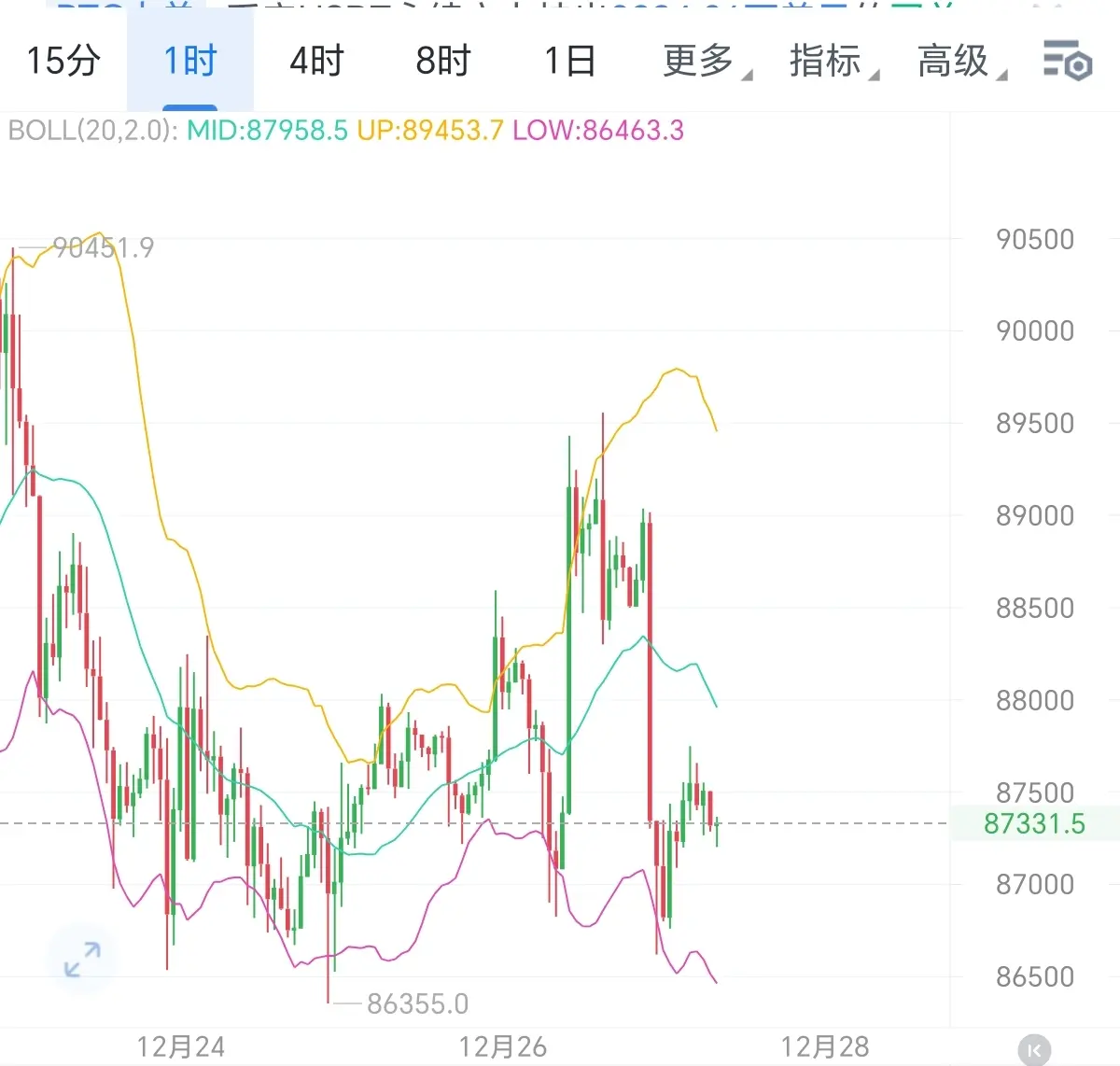The height and width of the screenshot is (1066, 1120).
Task: Click the 12月26 date label
Action: [503, 1046]
